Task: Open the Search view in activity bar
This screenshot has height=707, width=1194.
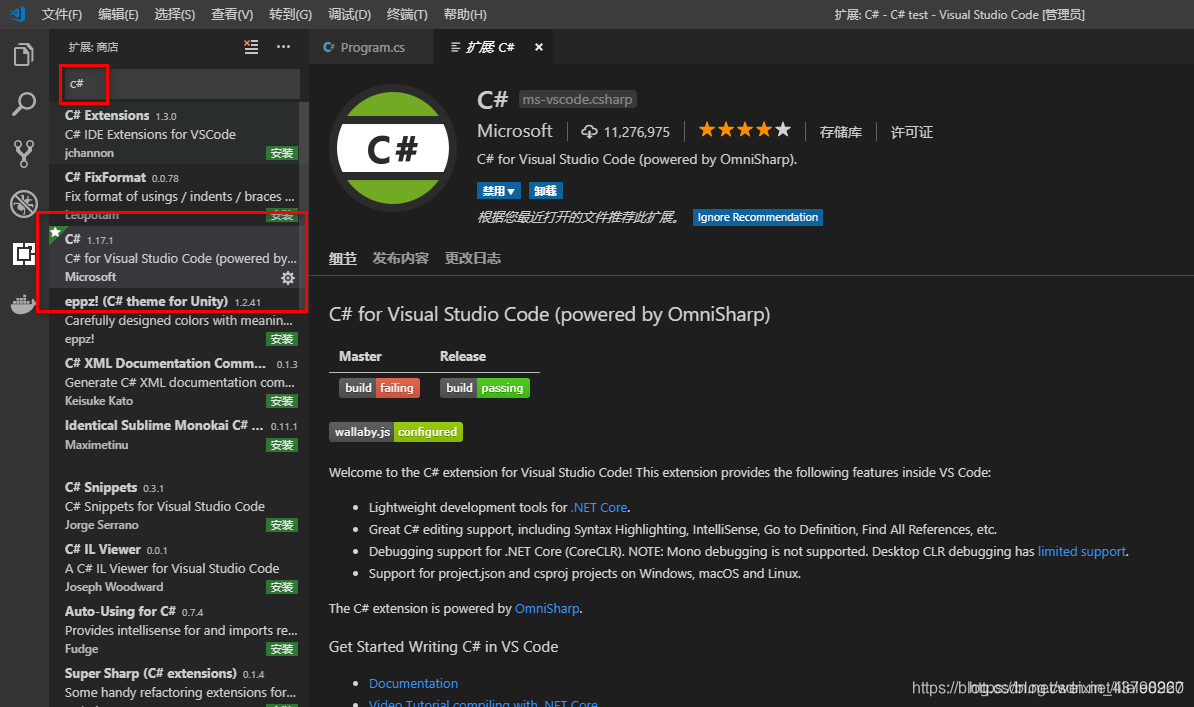Action: pyautogui.click(x=24, y=104)
